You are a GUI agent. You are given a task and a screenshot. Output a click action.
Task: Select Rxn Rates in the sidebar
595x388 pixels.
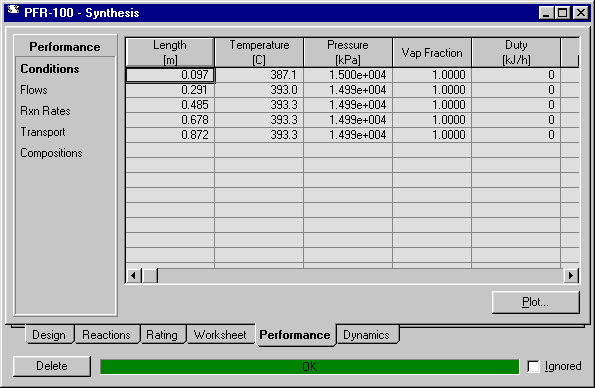45,111
